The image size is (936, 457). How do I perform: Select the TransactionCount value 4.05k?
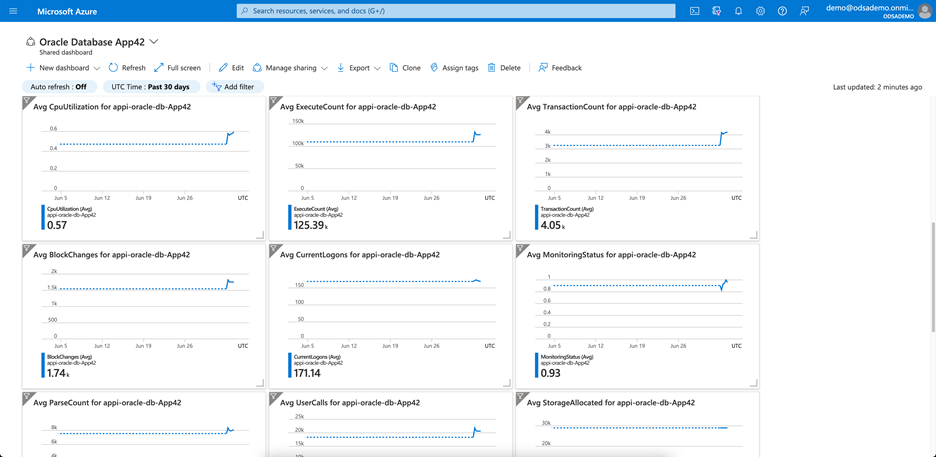pyautogui.click(x=553, y=226)
